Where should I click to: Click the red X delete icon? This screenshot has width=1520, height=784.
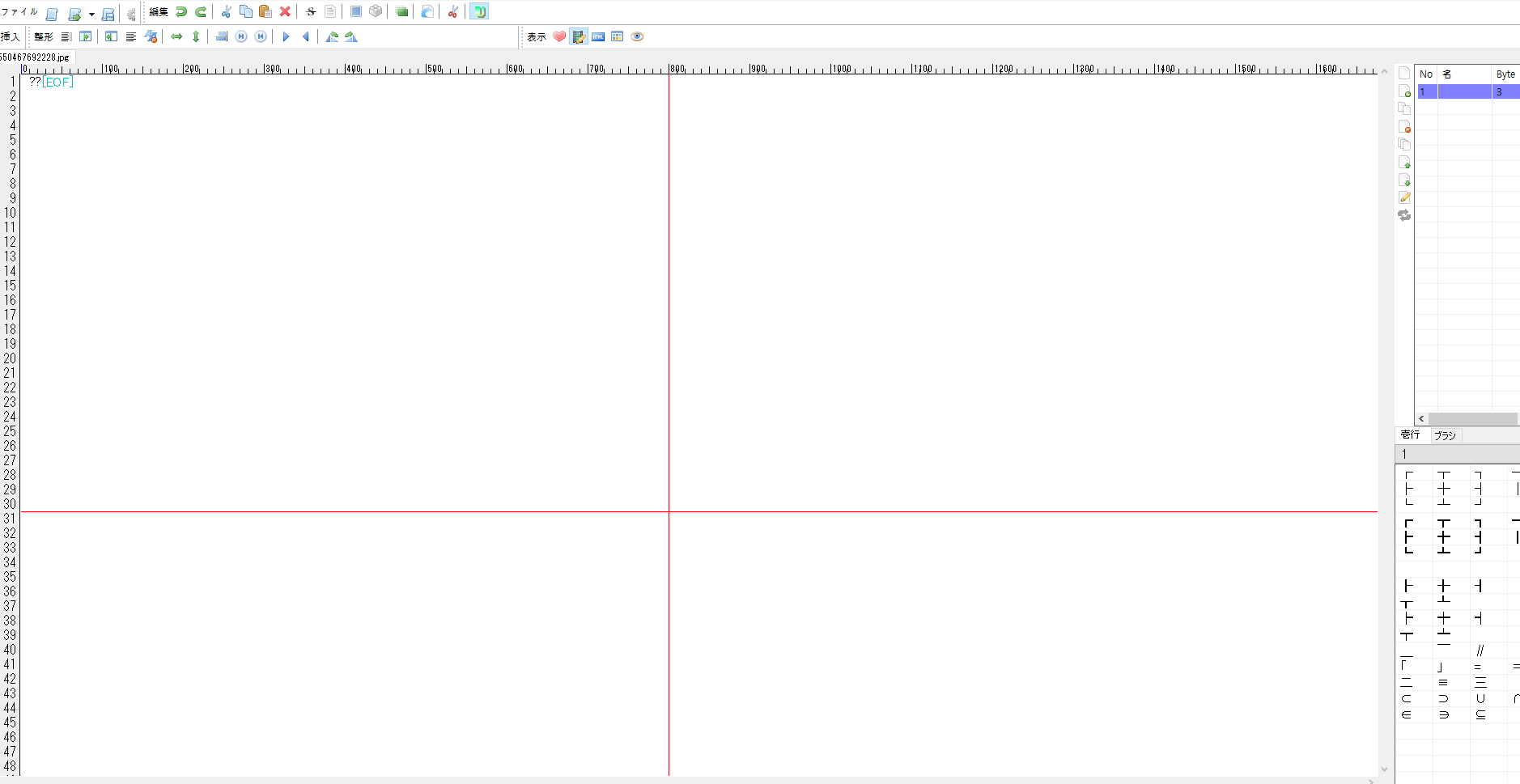click(285, 11)
